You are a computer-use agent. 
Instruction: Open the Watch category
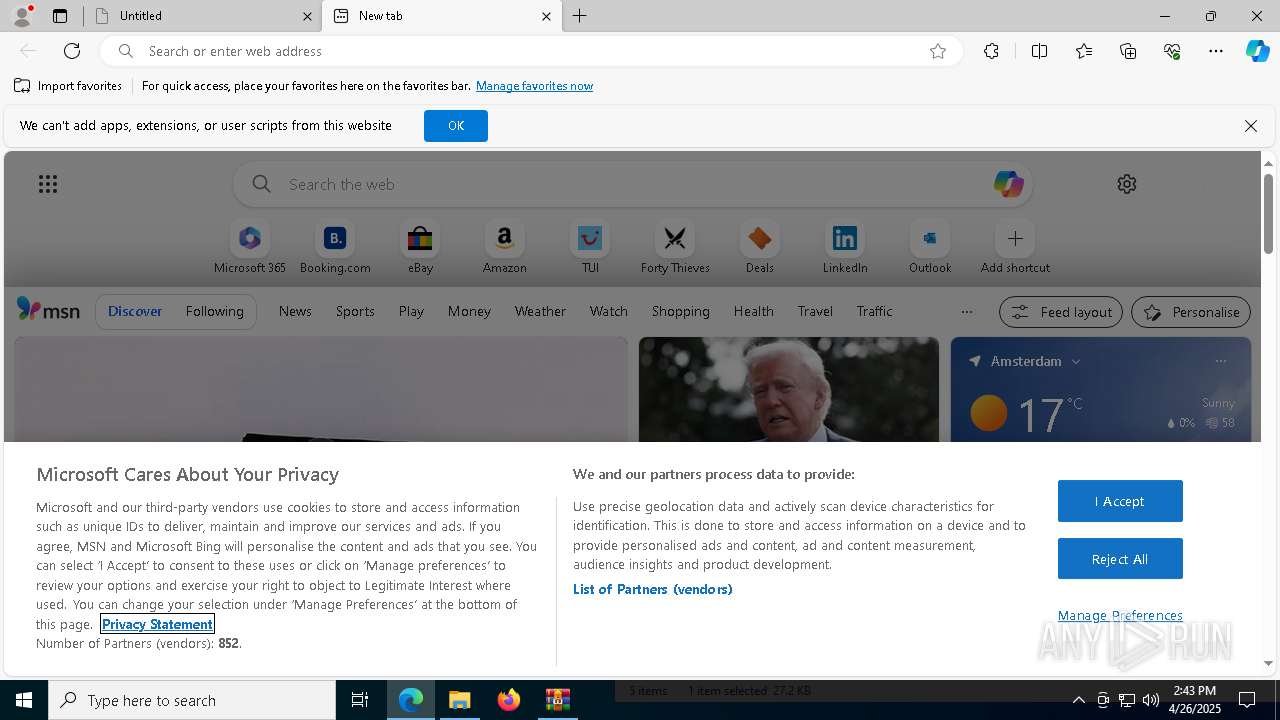608,311
